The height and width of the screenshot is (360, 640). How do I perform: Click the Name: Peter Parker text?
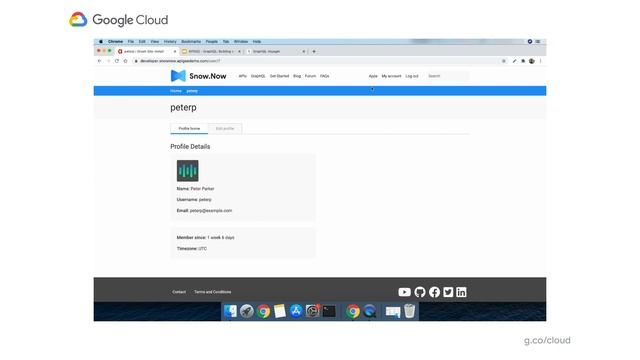click(195, 189)
